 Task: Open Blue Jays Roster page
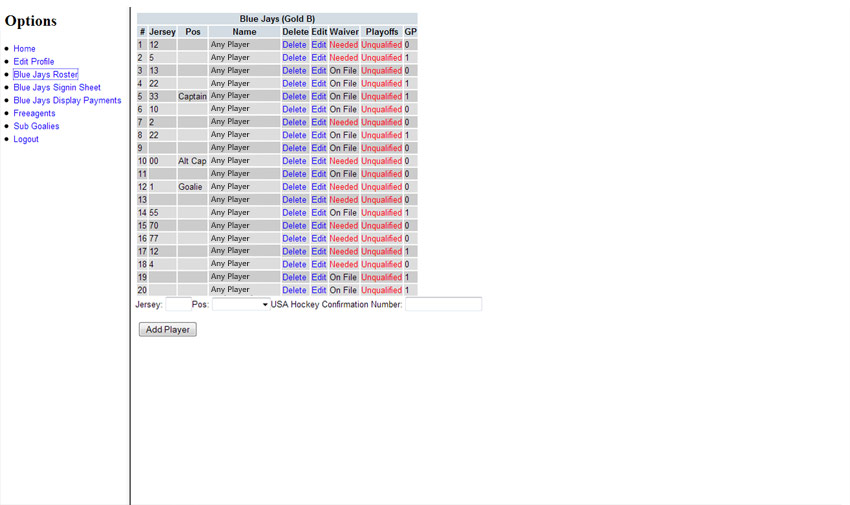click(46, 74)
